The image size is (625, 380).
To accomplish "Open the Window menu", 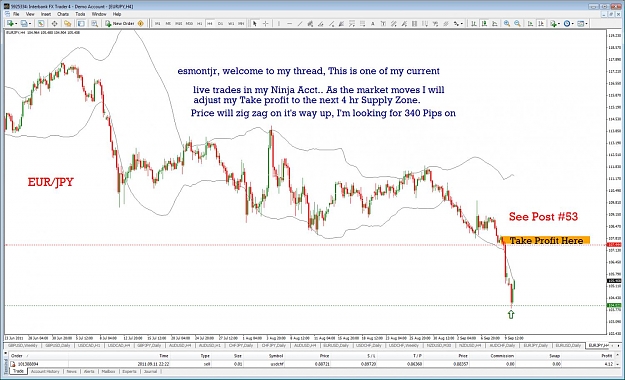I will (x=99, y=14).
